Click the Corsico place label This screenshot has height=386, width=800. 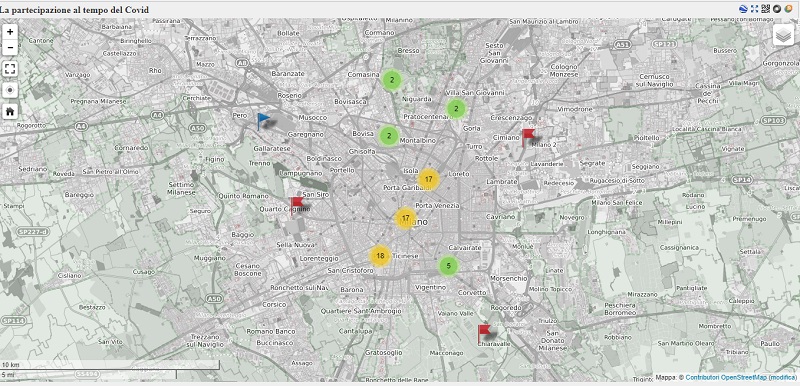coord(274,304)
